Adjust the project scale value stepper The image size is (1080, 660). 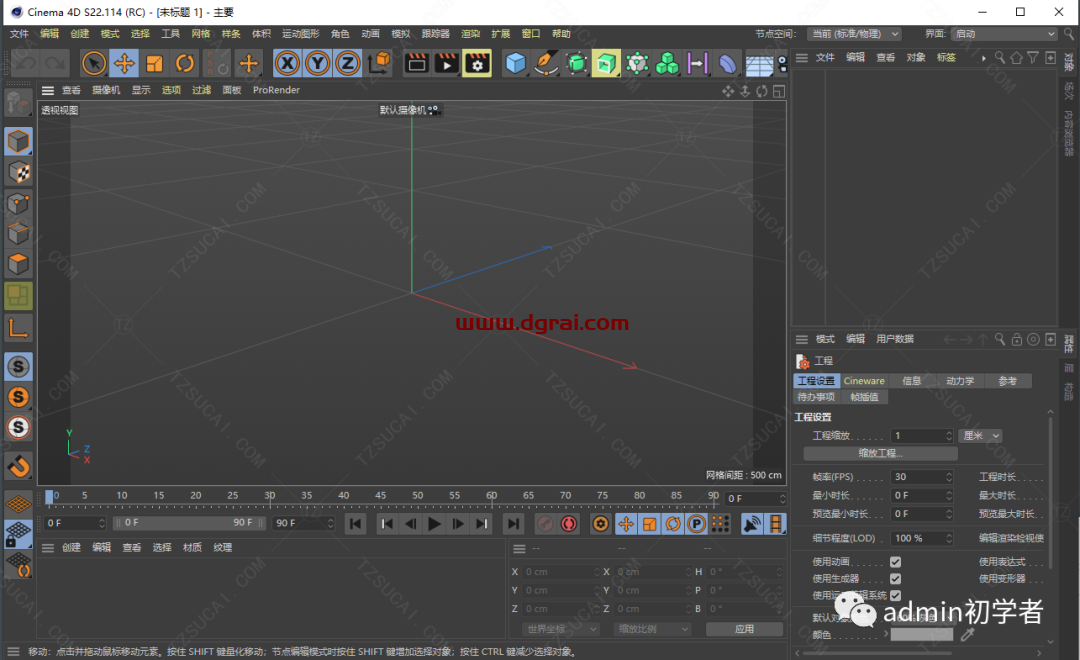click(x=949, y=435)
